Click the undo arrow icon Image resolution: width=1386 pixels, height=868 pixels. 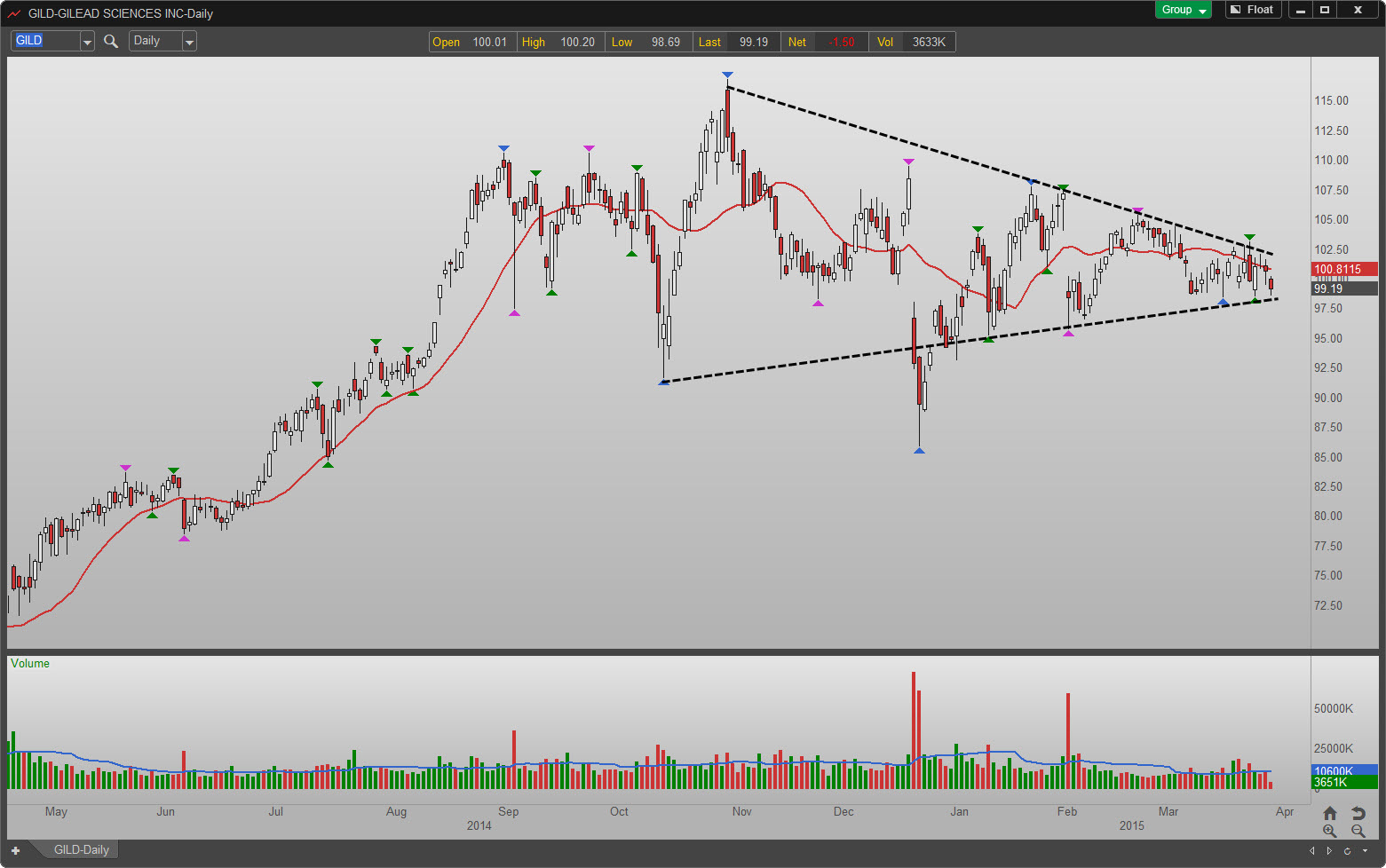(x=1358, y=813)
